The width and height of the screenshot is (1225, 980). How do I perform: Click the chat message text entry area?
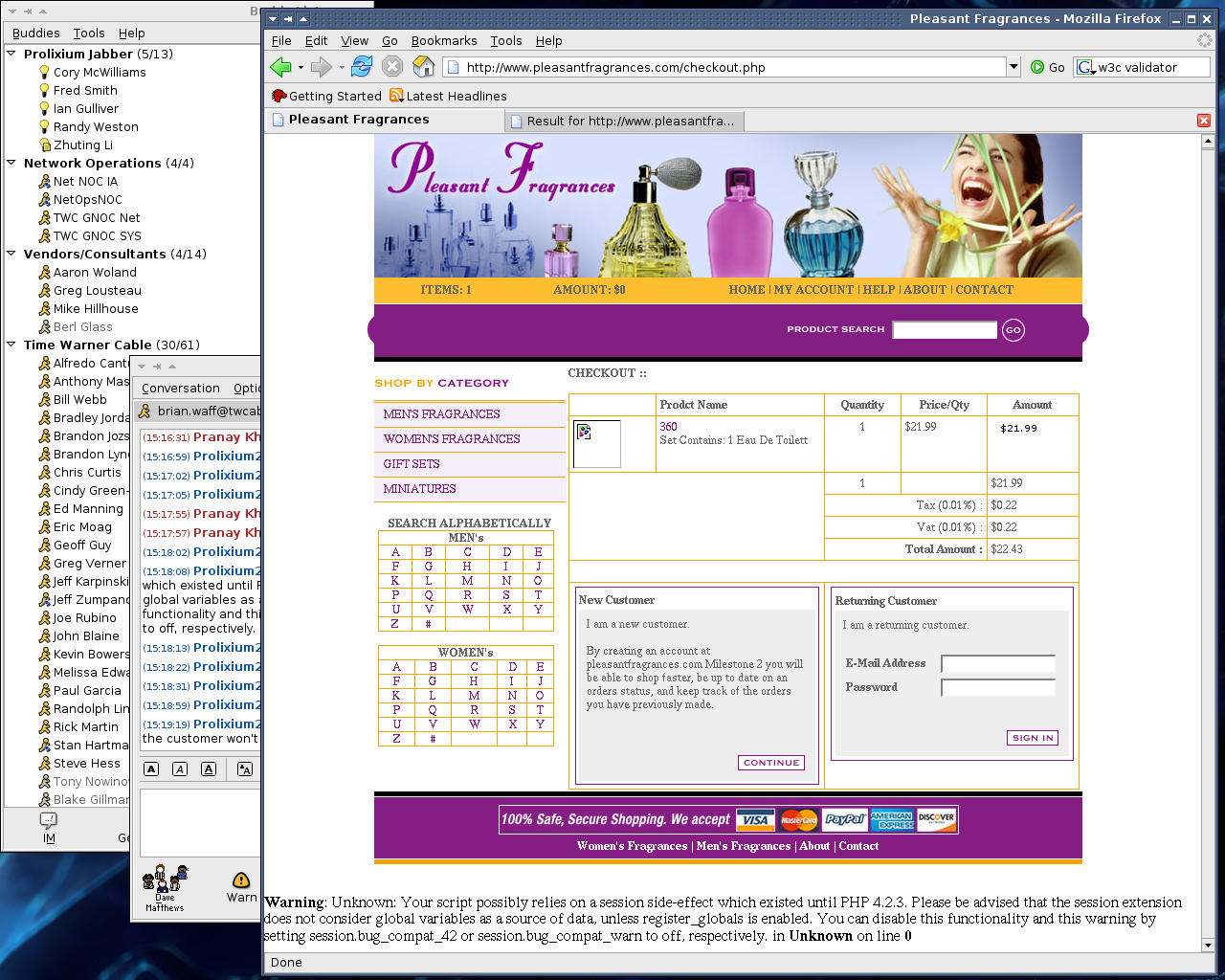click(201, 823)
